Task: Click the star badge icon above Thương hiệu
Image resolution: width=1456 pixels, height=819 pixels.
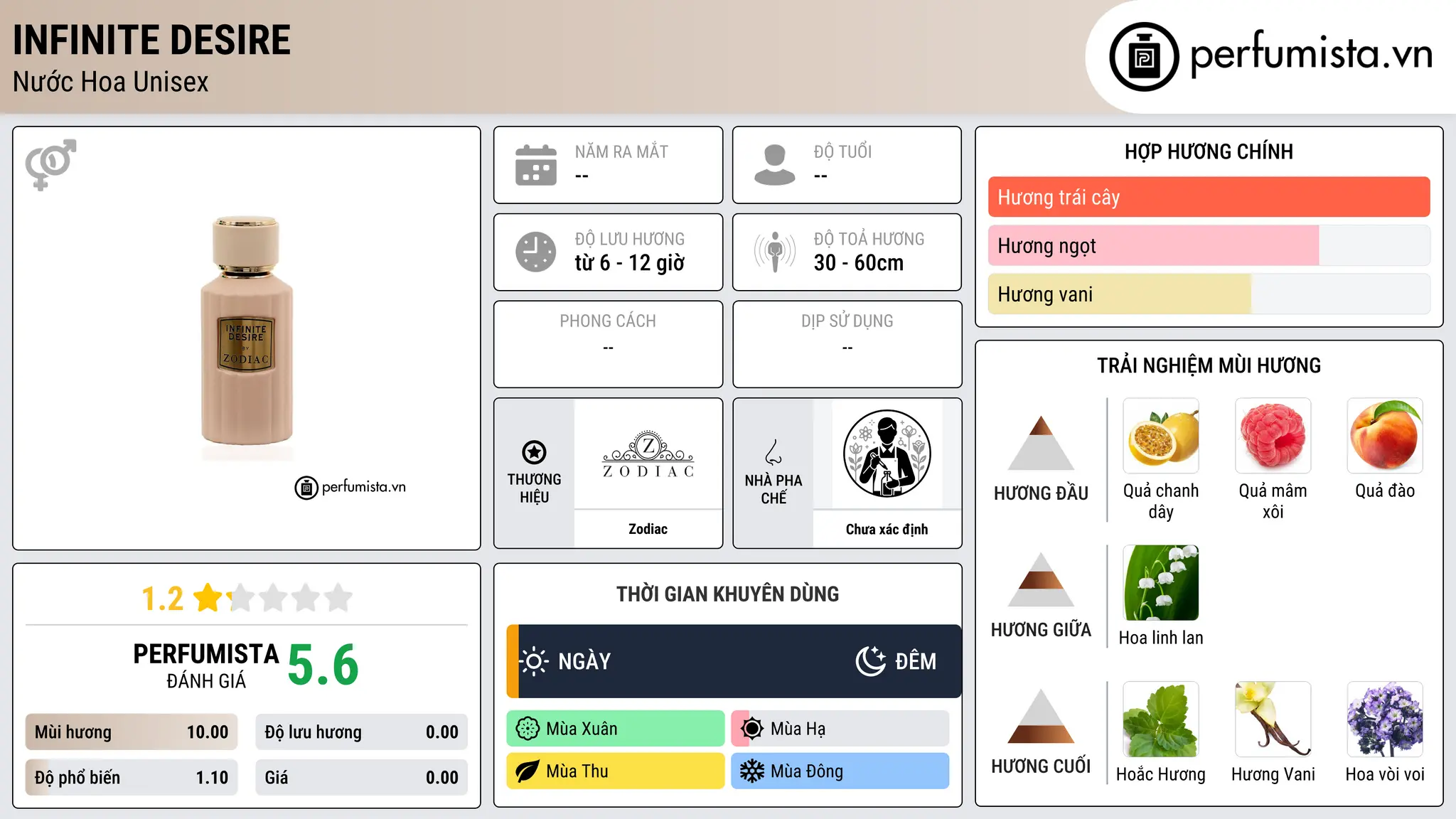Action: [x=534, y=452]
